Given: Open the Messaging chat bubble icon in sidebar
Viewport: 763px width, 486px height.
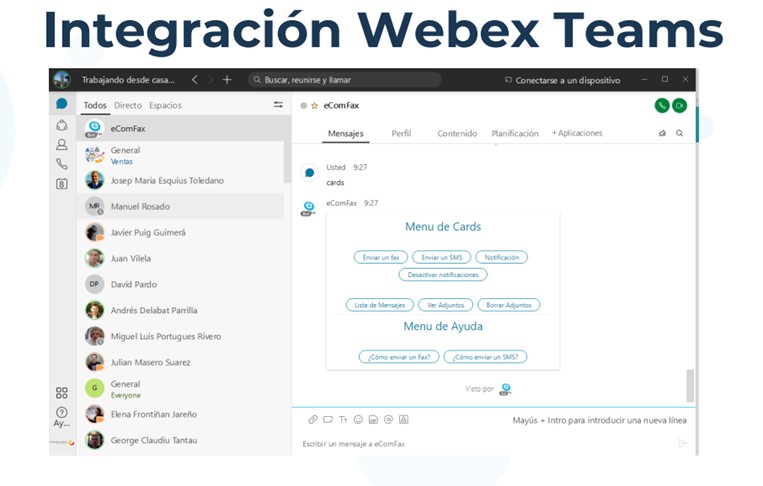Looking at the screenshot, I should coord(62,104).
